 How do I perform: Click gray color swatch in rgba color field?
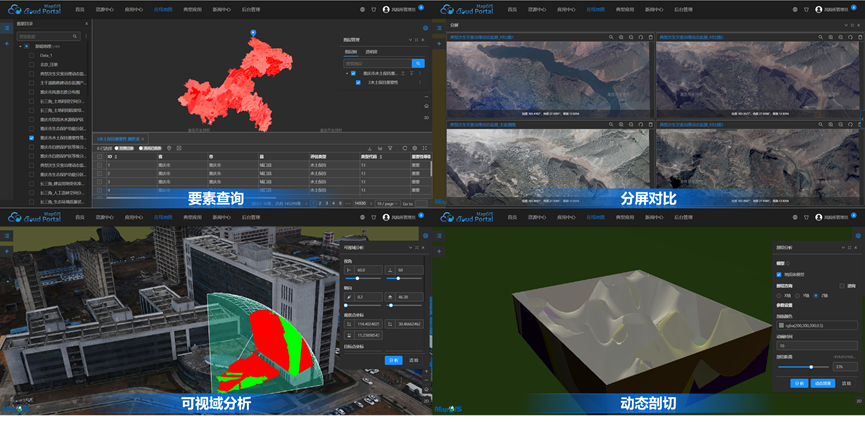point(781,325)
